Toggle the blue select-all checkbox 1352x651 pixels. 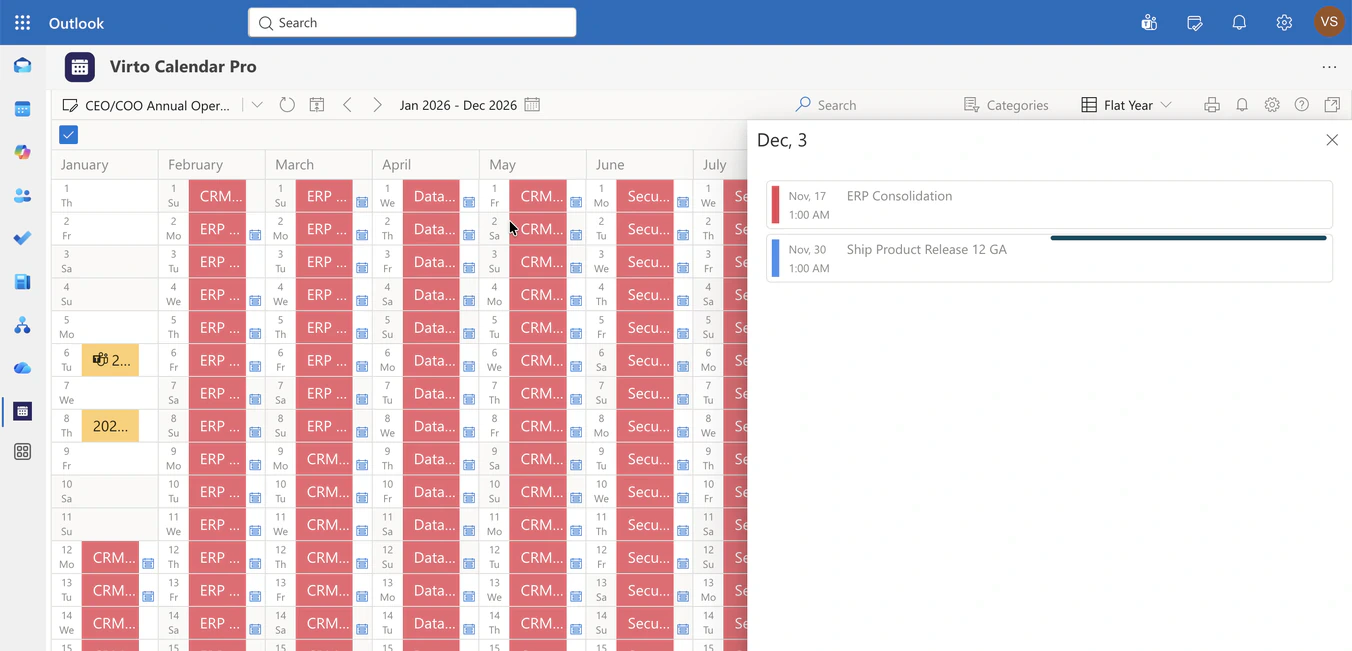point(69,135)
